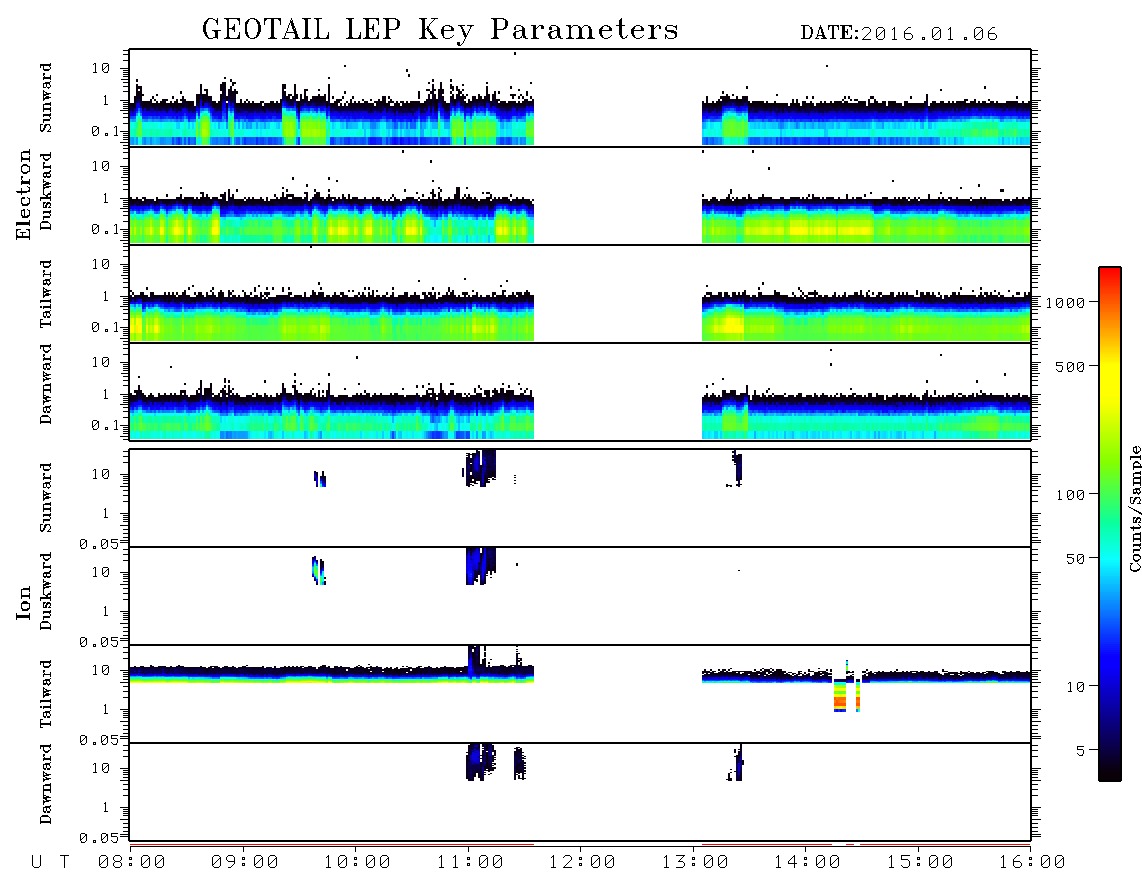Click the Electron Dawnward panel label
Image resolution: width=1142 pixels, height=880 pixels.
point(46,384)
